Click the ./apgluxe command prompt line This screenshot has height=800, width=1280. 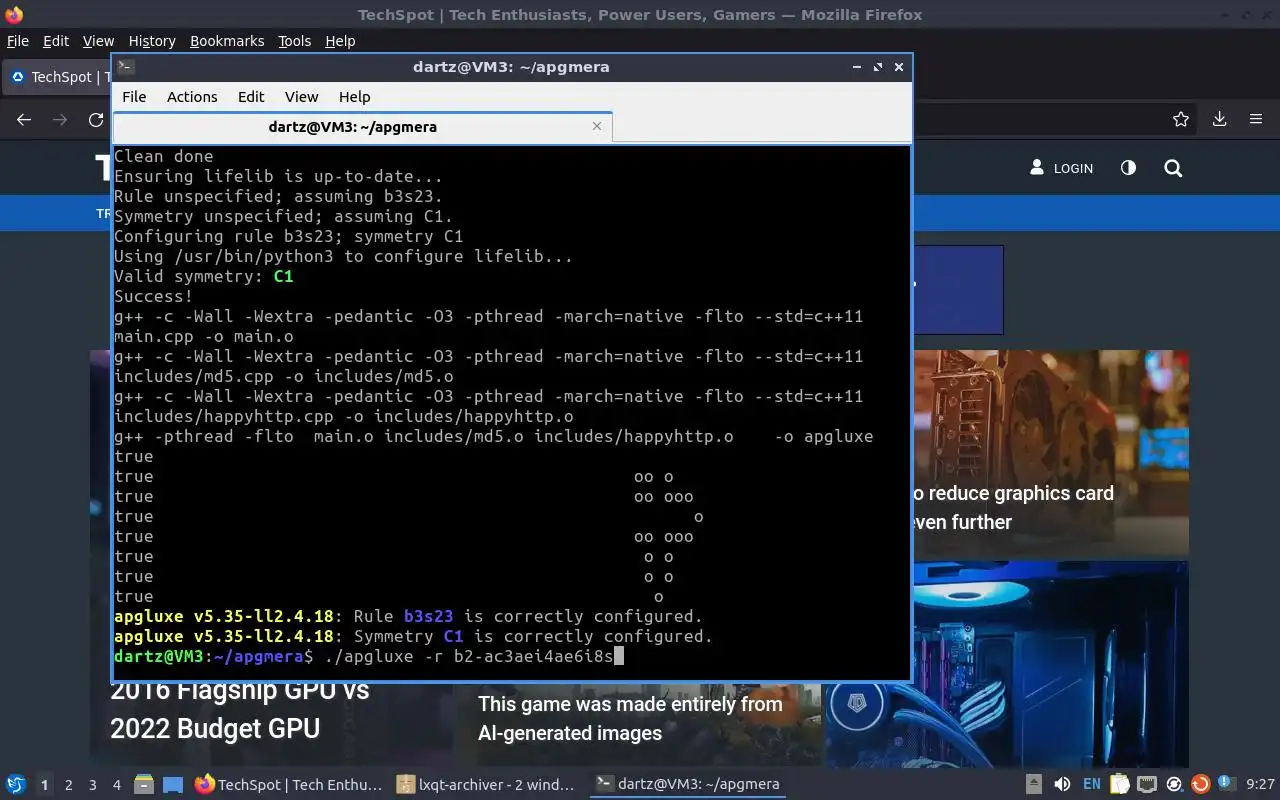(369, 657)
